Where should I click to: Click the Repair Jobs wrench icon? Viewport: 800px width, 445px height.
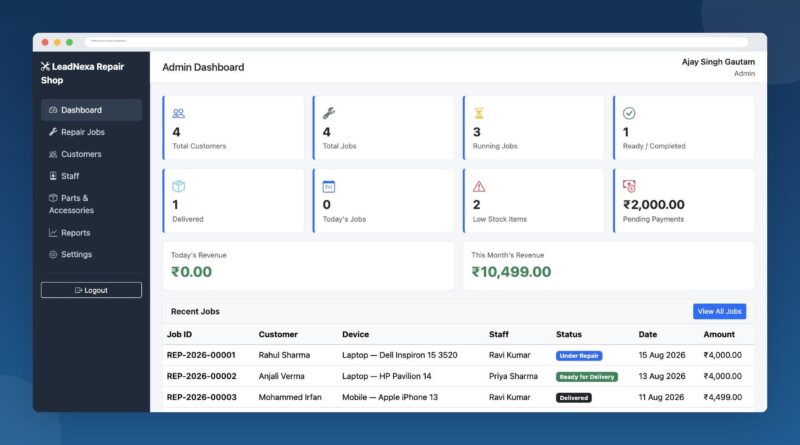(53, 132)
